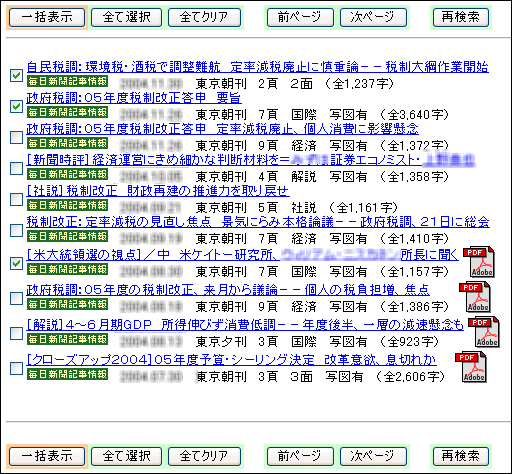The height and width of the screenshot is (474, 512).
Task: Click bottom 再検索 button
Action: coord(461,456)
